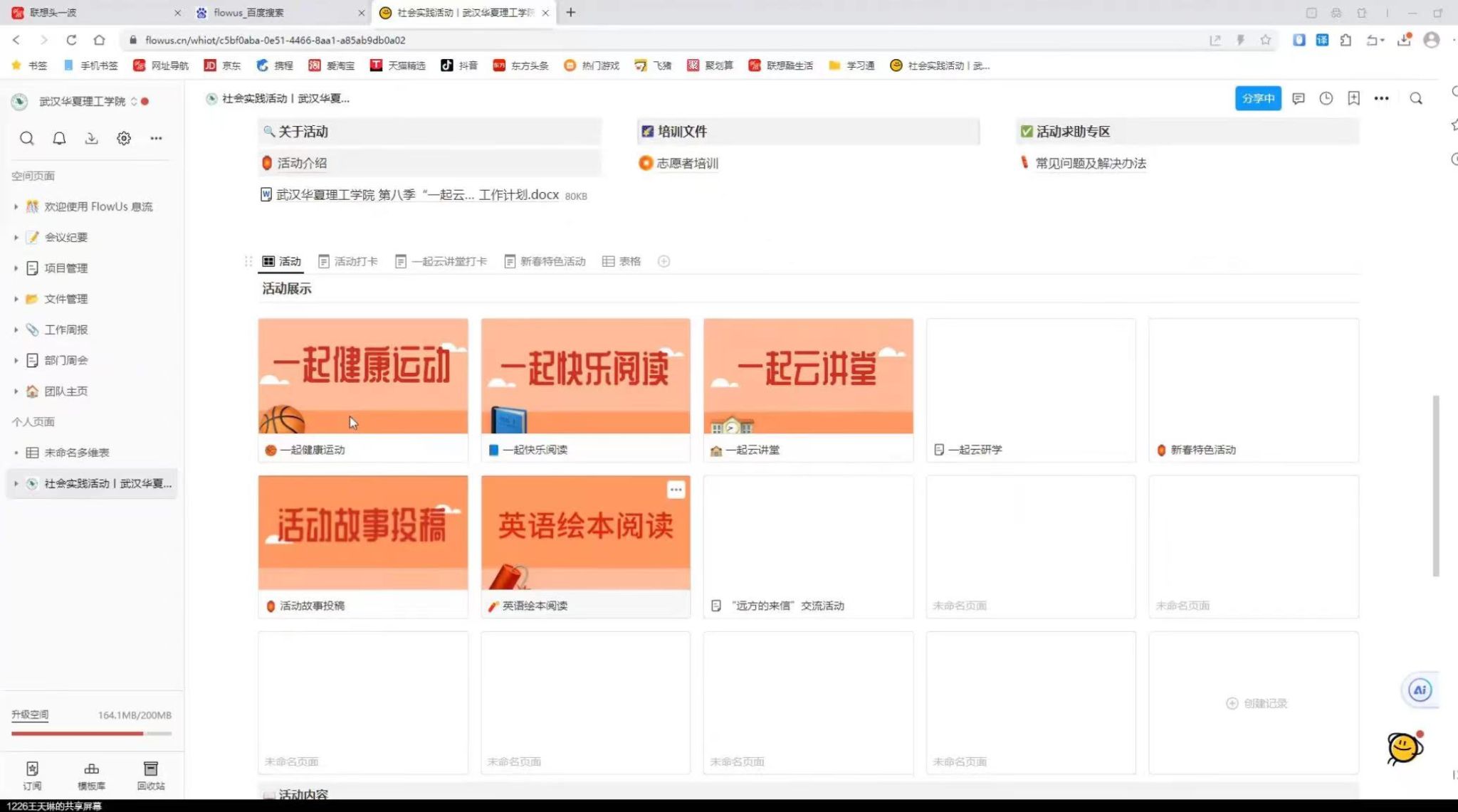Screen dimensions: 1458x812
Task: Open sidebar settings gear
Action: click(x=124, y=138)
